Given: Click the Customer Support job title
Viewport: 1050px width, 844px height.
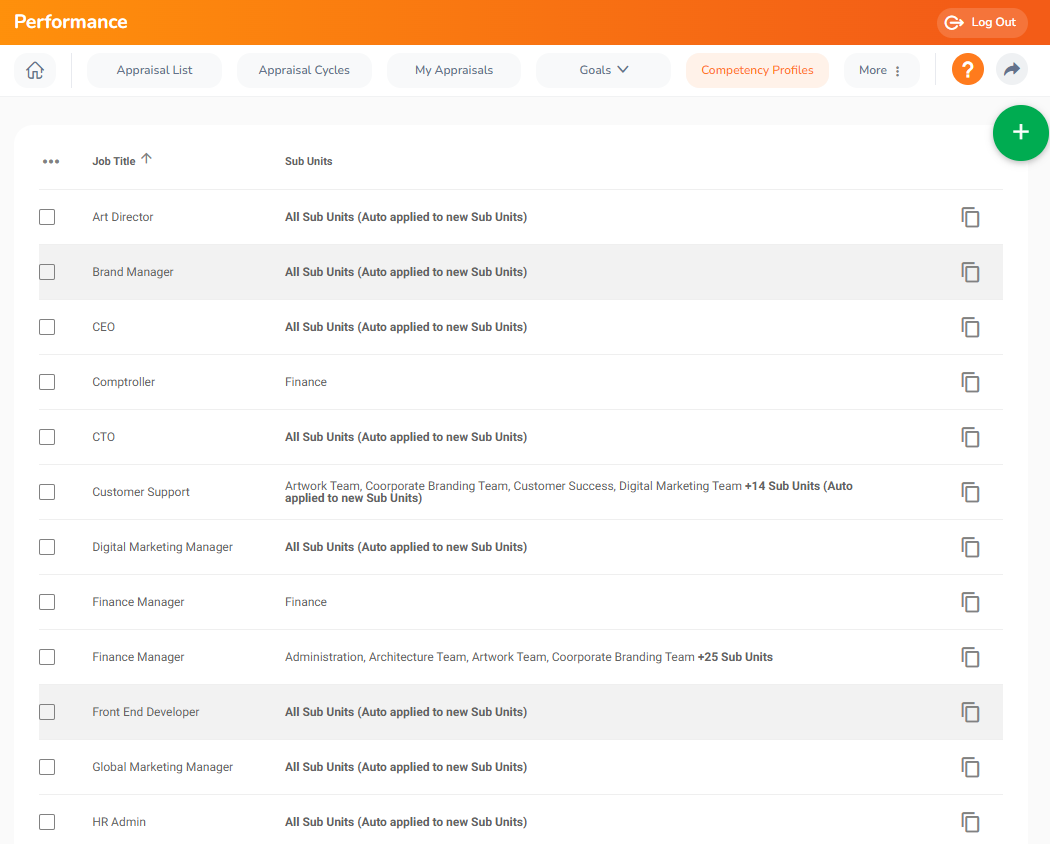Looking at the screenshot, I should (141, 492).
